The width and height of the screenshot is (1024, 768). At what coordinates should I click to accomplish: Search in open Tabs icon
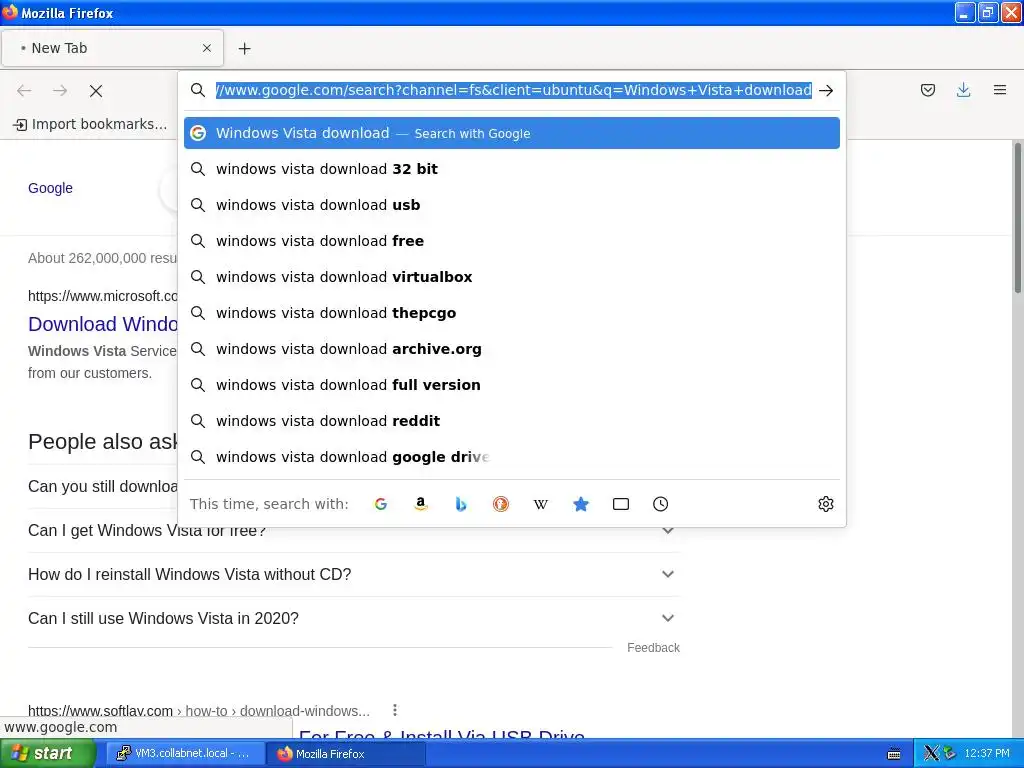pyautogui.click(x=621, y=504)
